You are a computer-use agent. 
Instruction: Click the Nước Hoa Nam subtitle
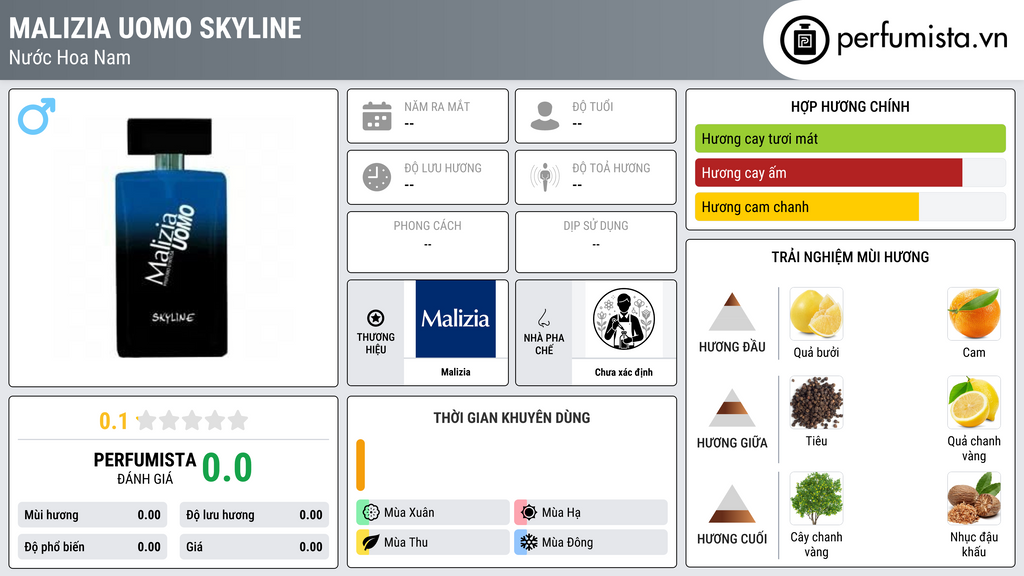click(69, 57)
